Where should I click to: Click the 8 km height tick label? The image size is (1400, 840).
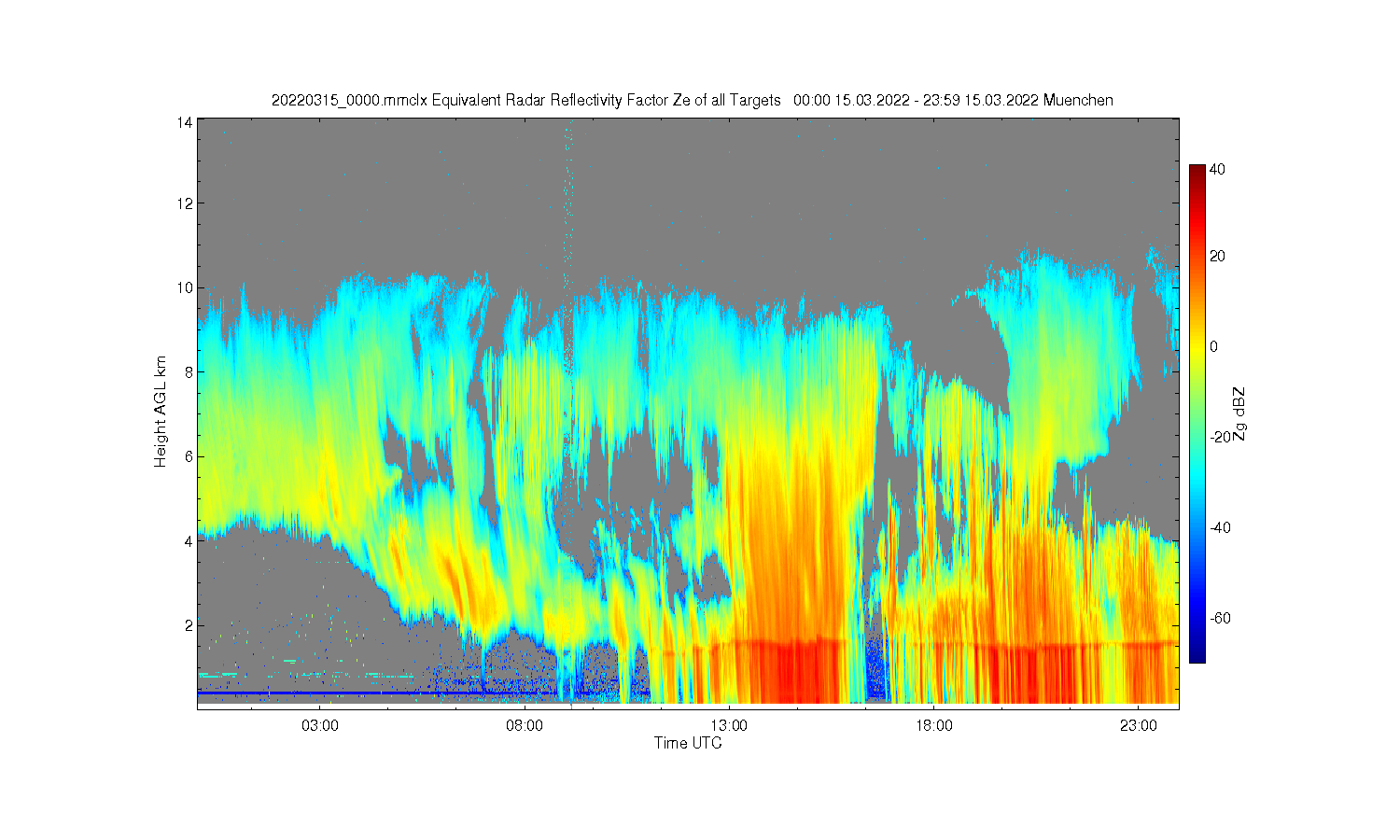[189, 372]
